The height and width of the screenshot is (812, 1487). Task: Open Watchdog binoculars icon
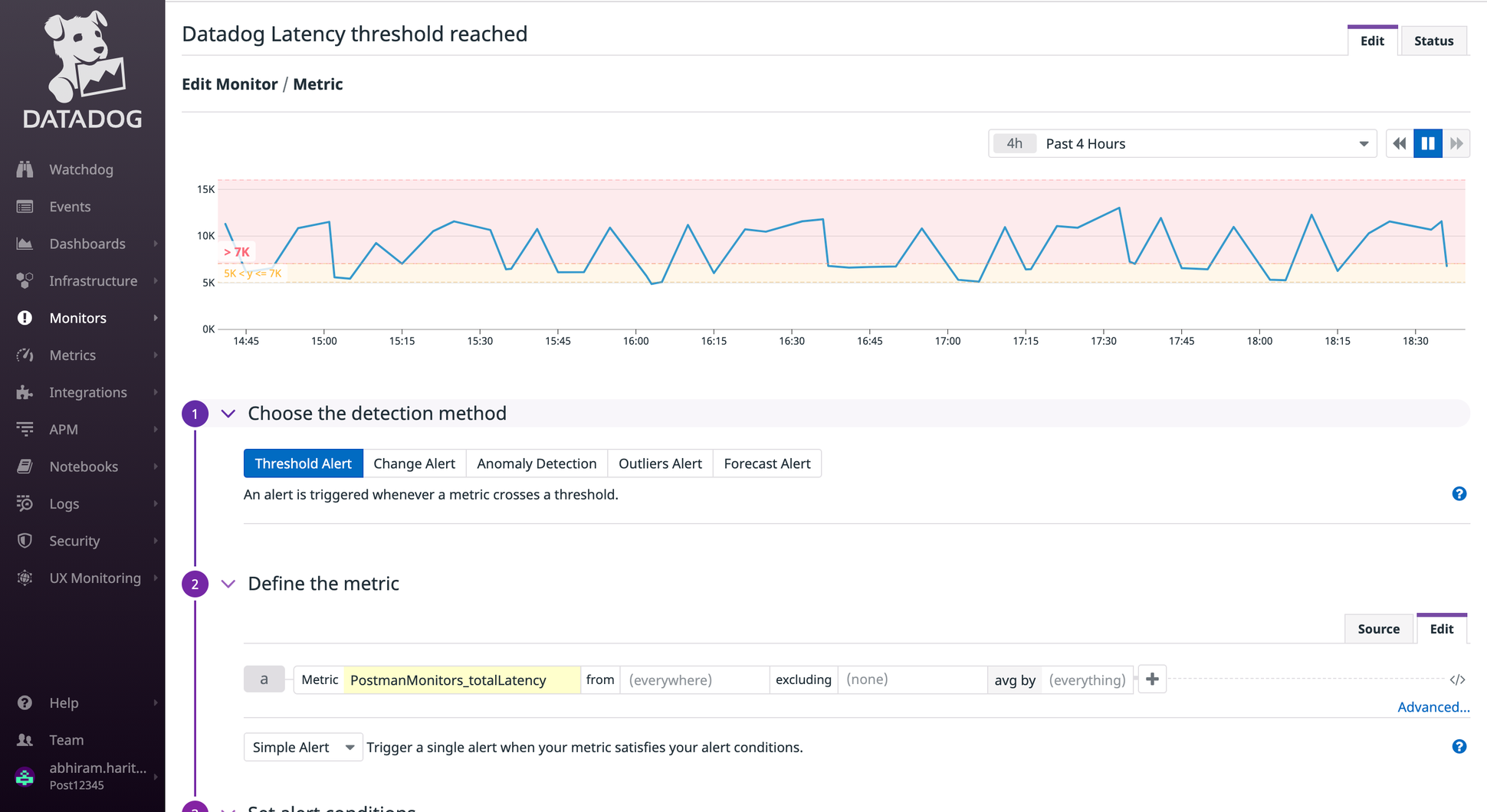click(25, 169)
